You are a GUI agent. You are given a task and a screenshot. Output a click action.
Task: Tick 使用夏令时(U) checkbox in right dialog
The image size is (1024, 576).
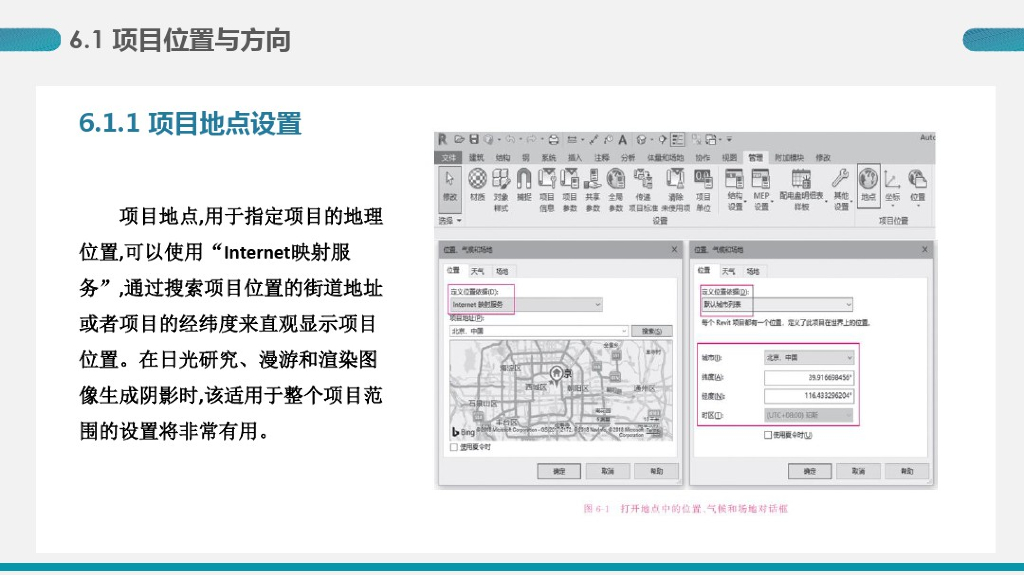coord(768,435)
